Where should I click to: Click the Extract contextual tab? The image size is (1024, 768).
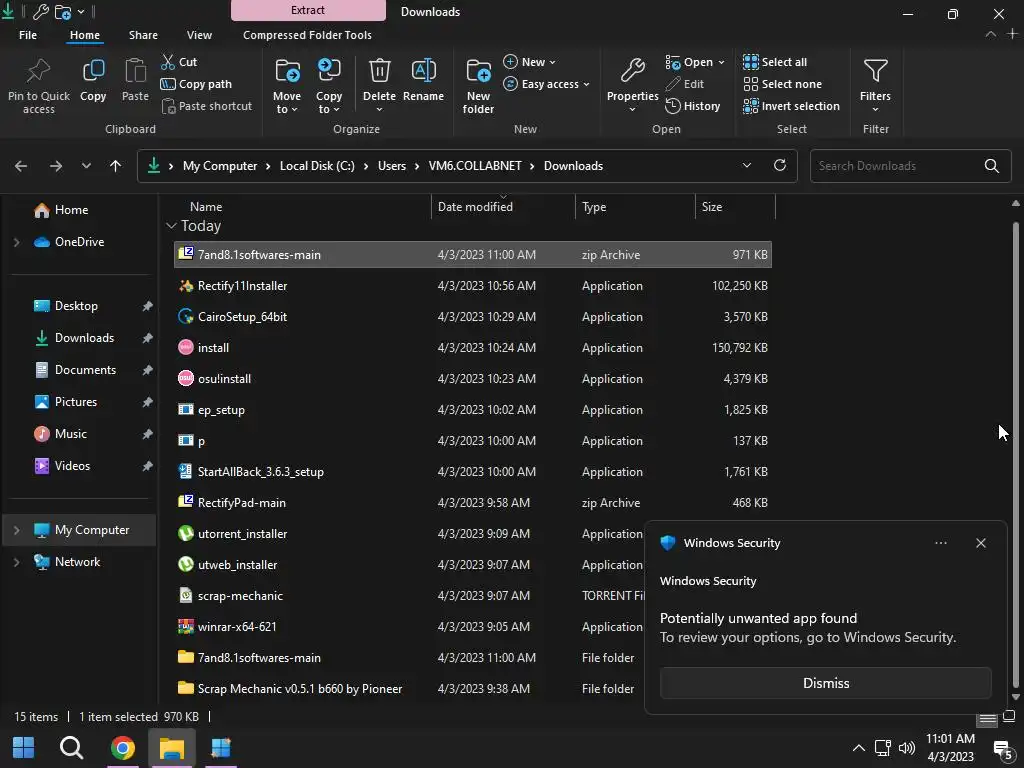pyautogui.click(x=308, y=10)
